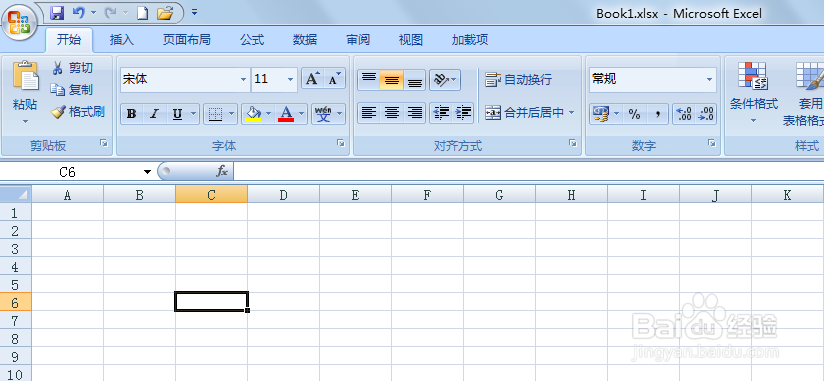Toggle italic formatting
The width and height of the screenshot is (824, 381).
pos(154,114)
